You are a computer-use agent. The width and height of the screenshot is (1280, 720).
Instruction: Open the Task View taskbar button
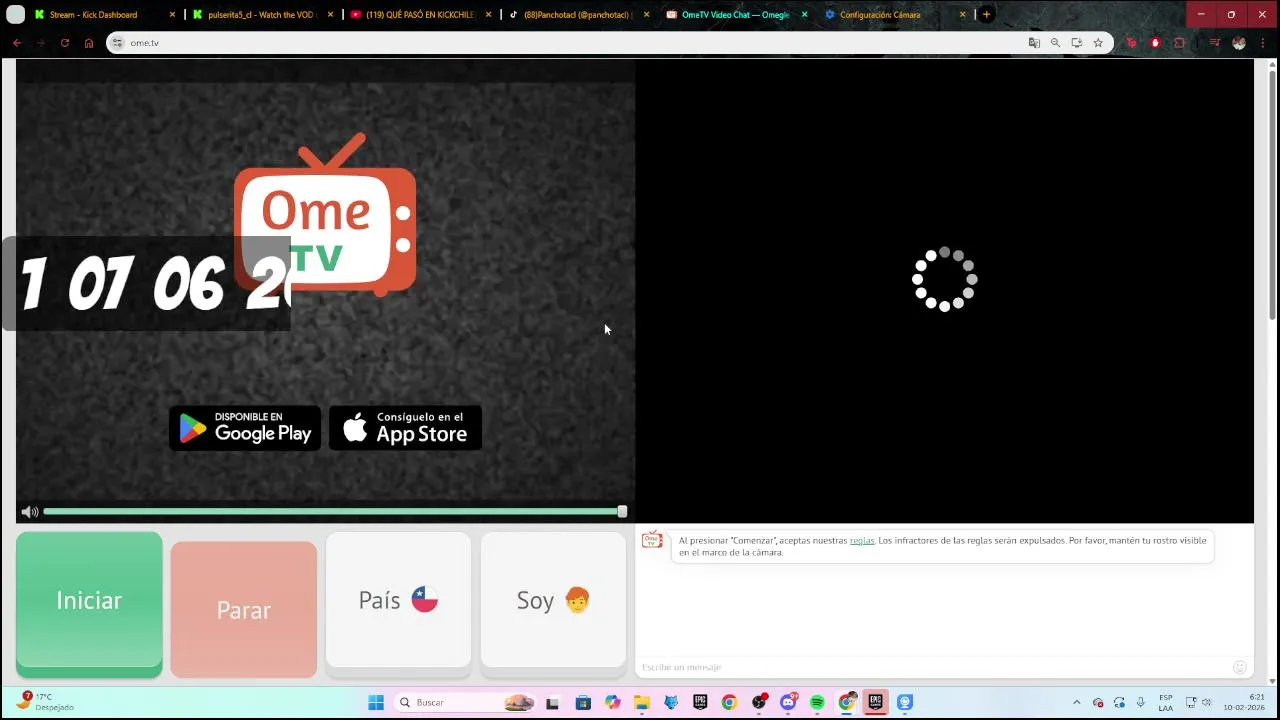pyautogui.click(x=553, y=703)
